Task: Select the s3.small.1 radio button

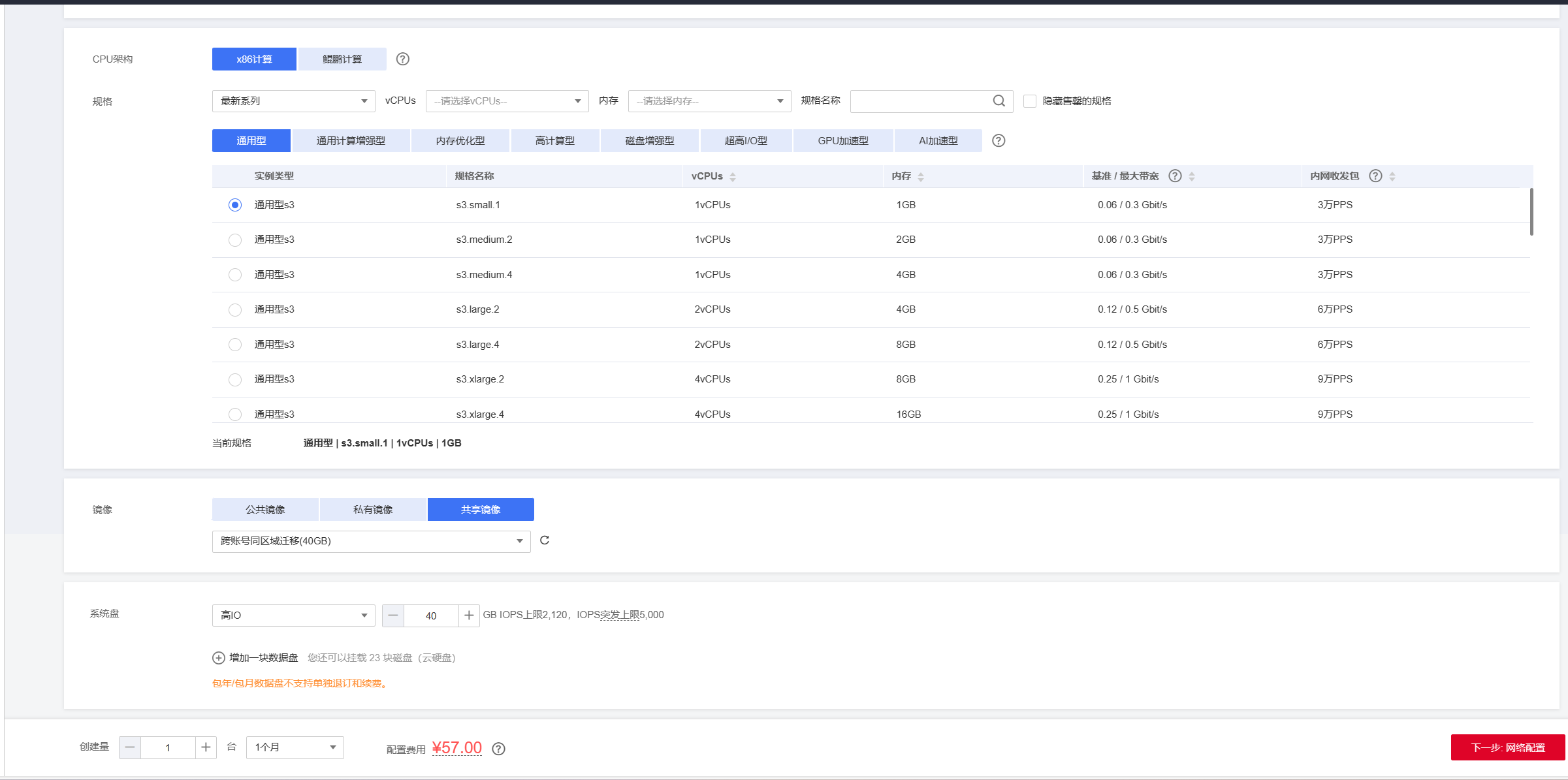Action: 235,205
